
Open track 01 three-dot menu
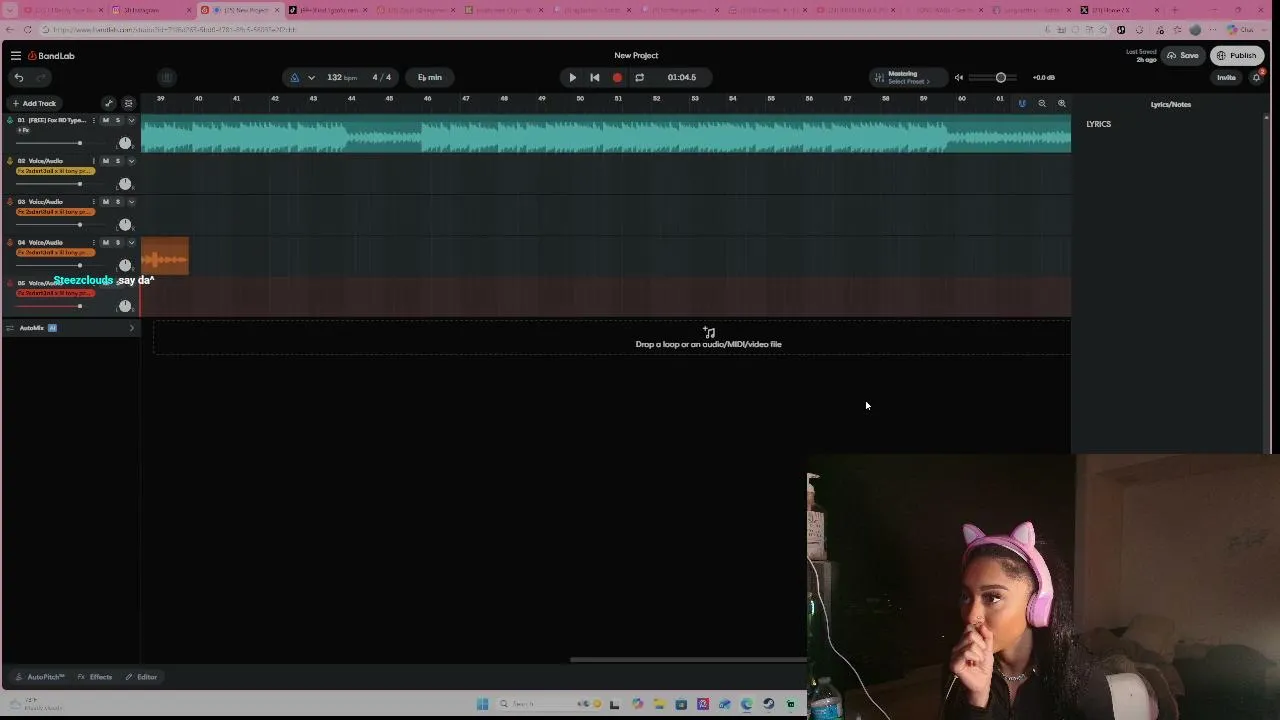[x=94, y=120]
